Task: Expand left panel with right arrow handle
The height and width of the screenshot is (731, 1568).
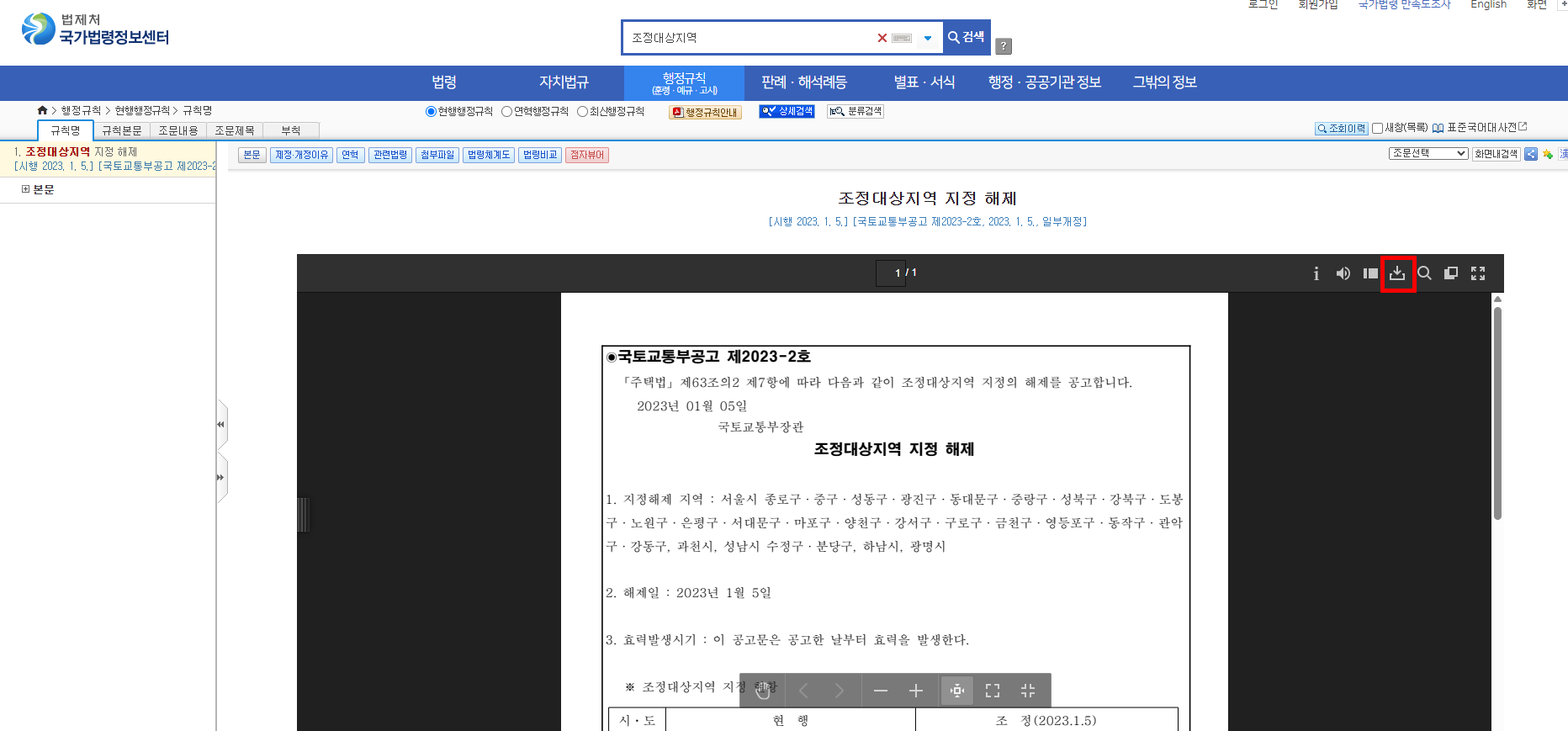Action: tap(221, 477)
